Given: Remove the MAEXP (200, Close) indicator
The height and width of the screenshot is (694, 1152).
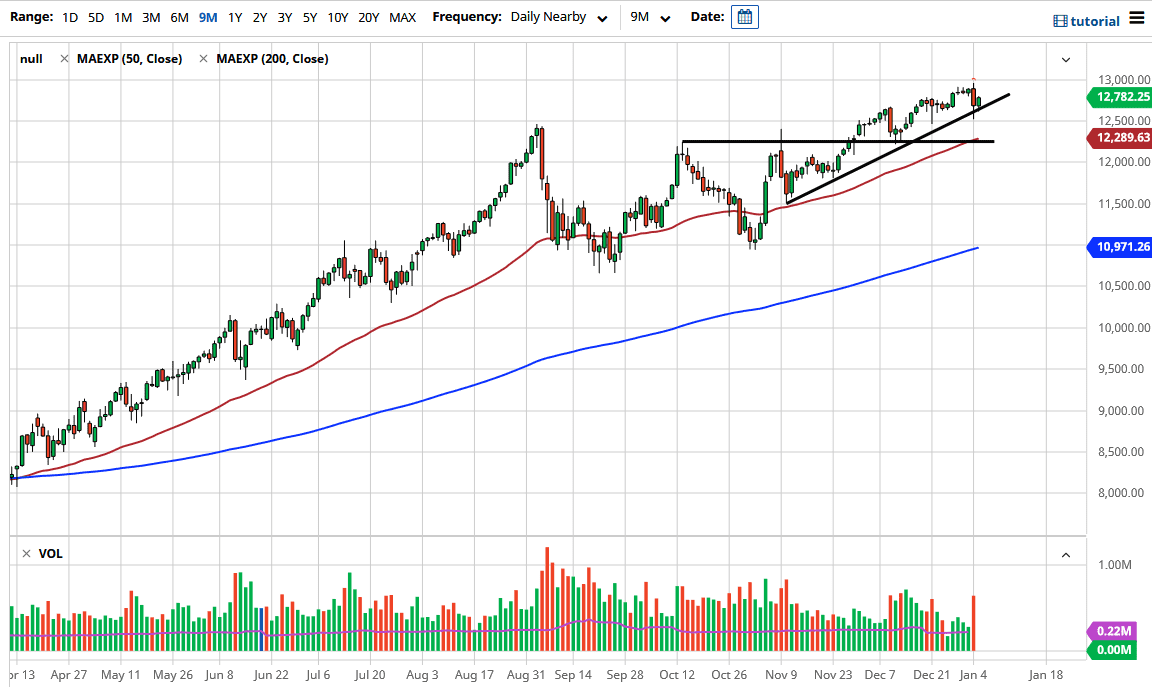Looking at the screenshot, I should (x=204, y=59).
